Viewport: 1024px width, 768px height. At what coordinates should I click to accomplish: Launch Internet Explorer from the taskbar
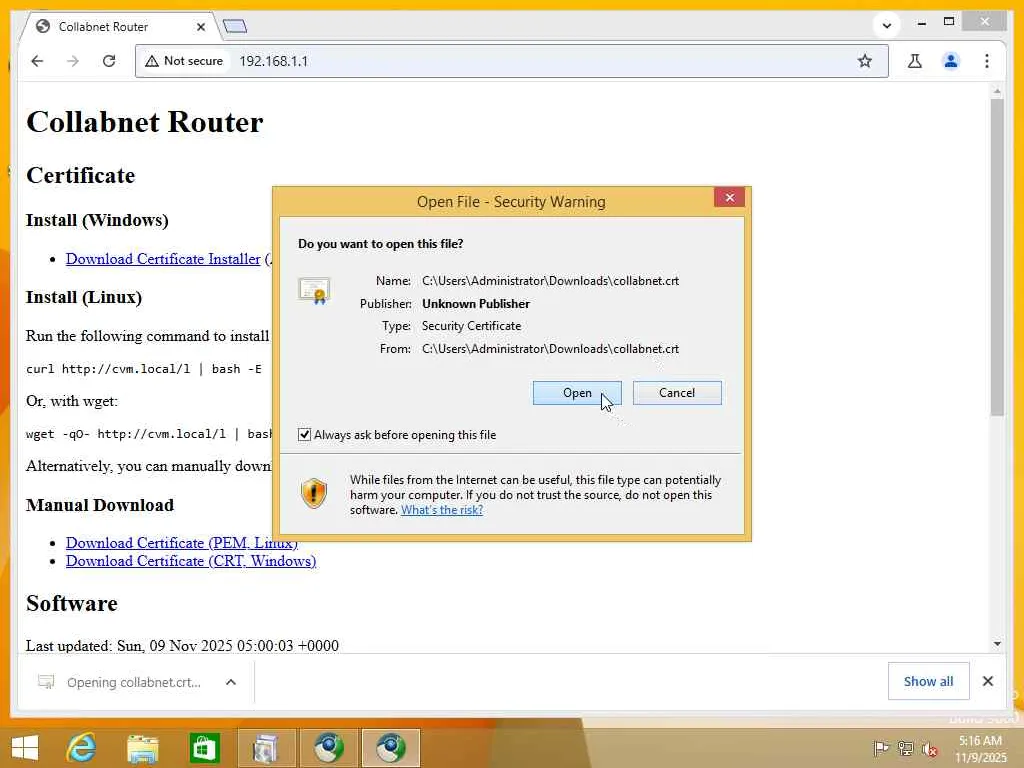[x=82, y=748]
